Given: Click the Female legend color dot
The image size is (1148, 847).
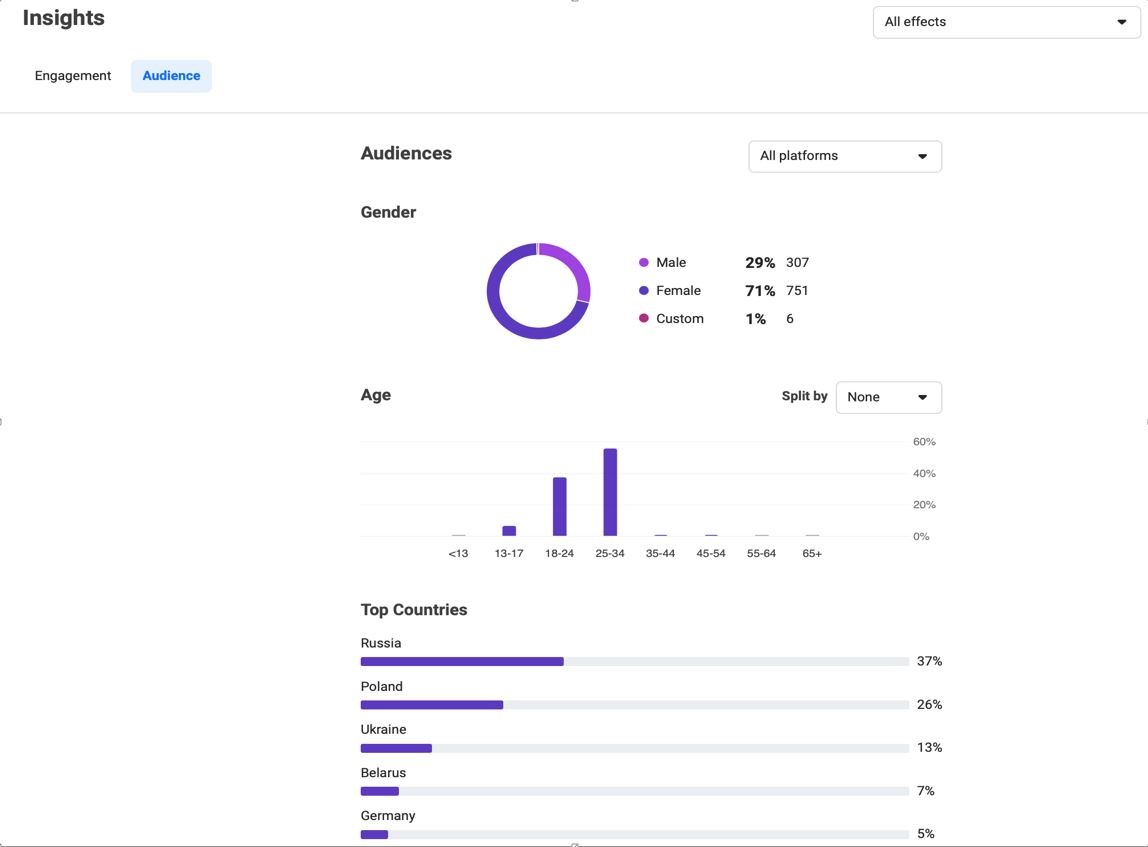Looking at the screenshot, I should [x=644, y=291].
